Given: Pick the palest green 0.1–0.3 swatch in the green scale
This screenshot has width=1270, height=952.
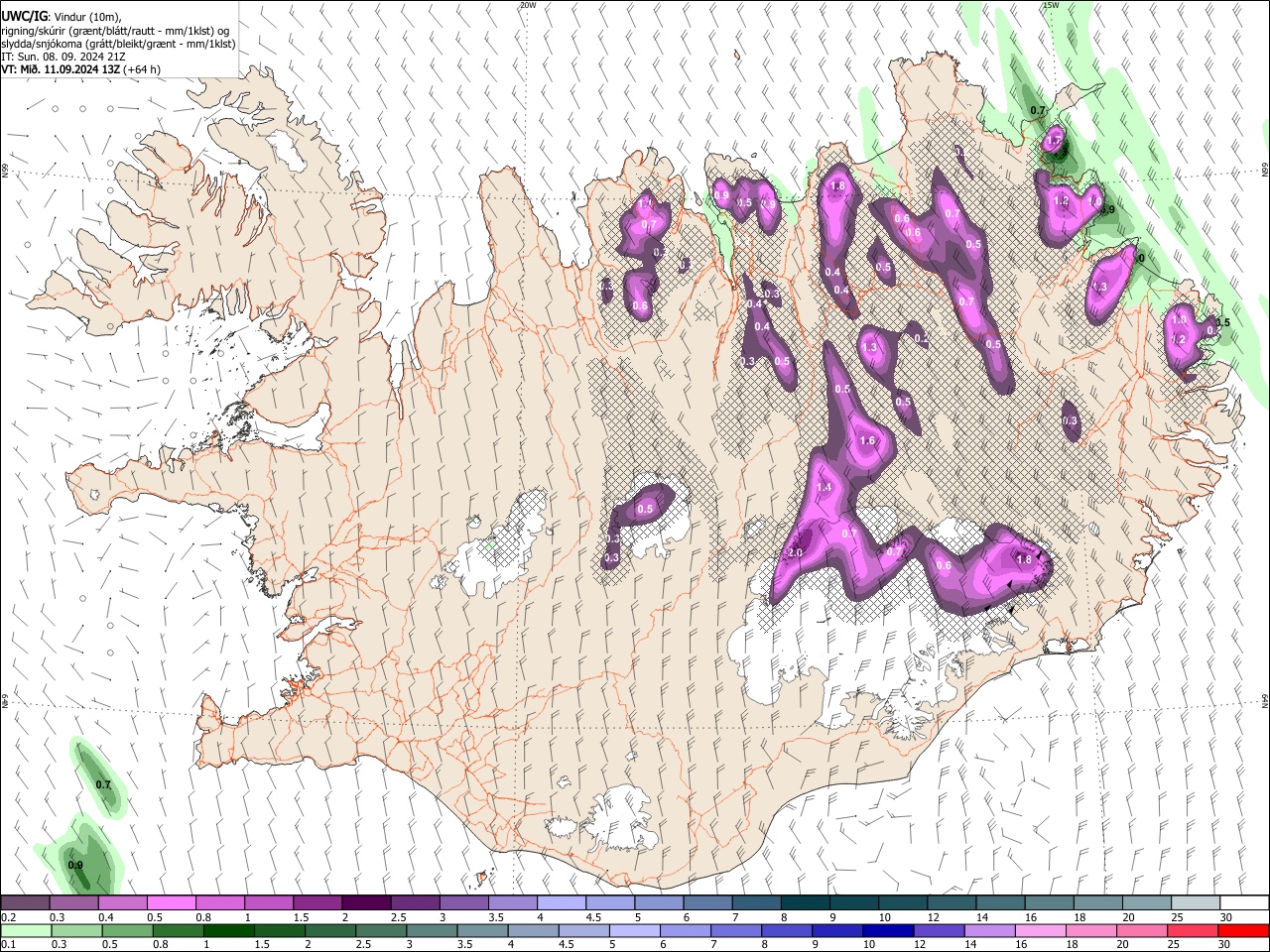Looking at the screenshot, I should (26, 931).
